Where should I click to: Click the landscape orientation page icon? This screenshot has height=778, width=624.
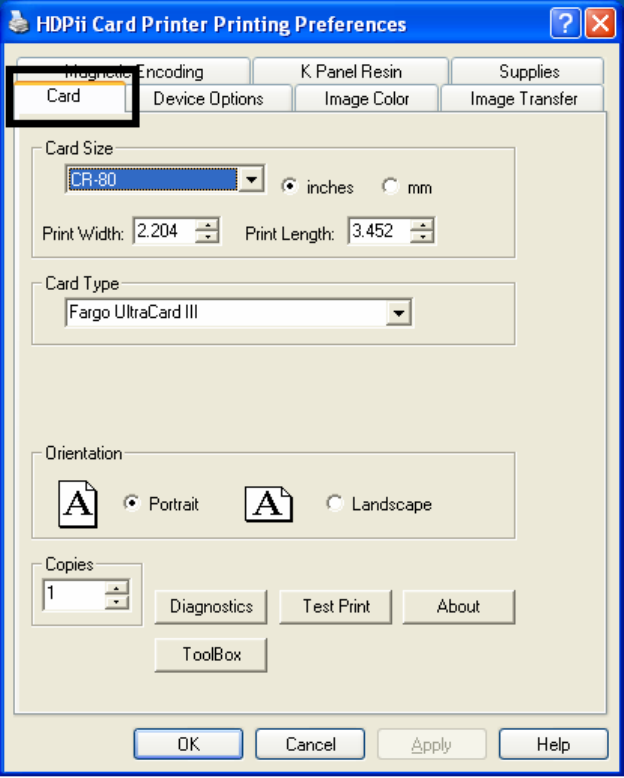coord(268,504)
